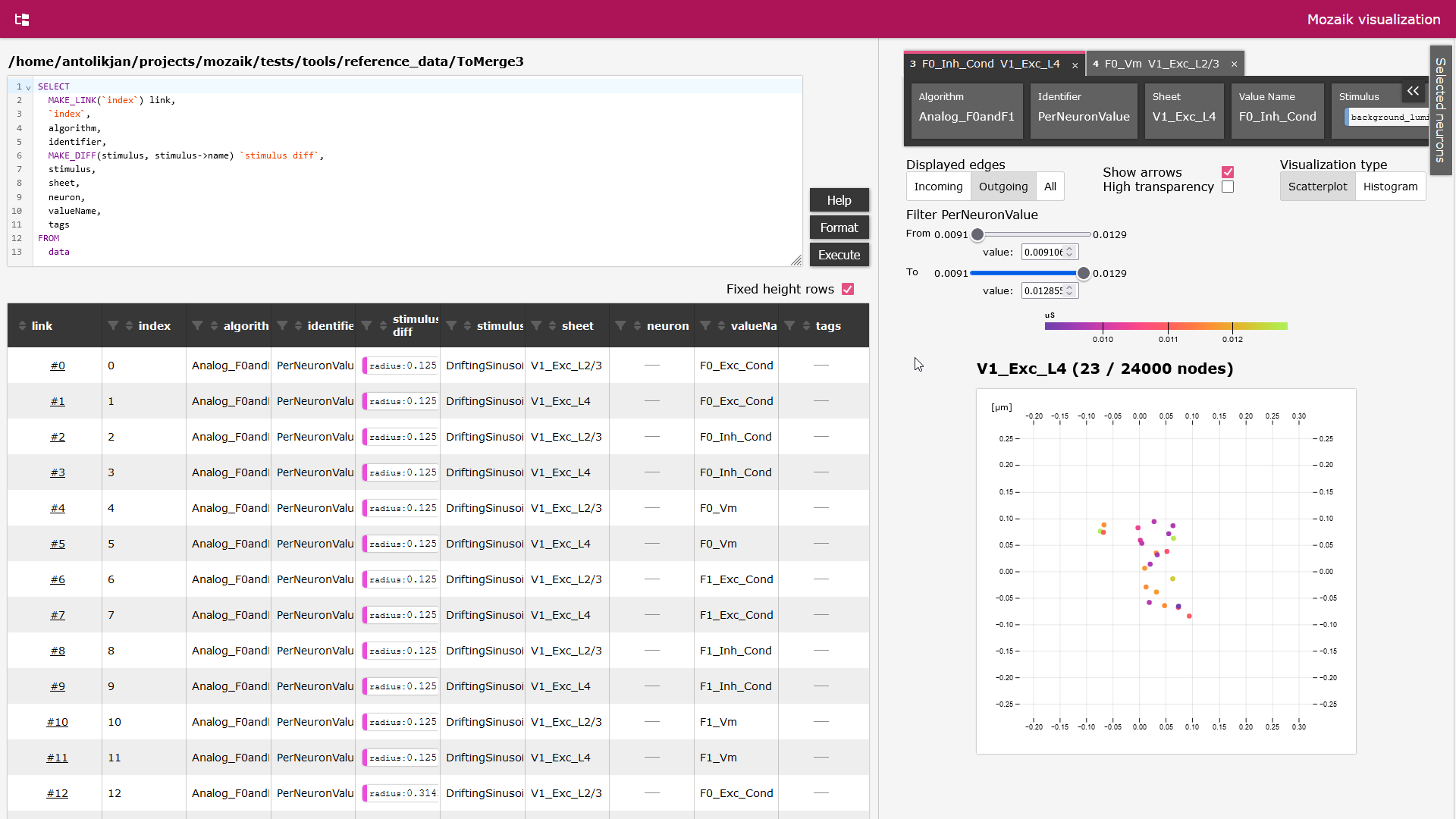Open link #12 in the table
This screenshot has width=1456, height=819.
(x=58, y=793)
